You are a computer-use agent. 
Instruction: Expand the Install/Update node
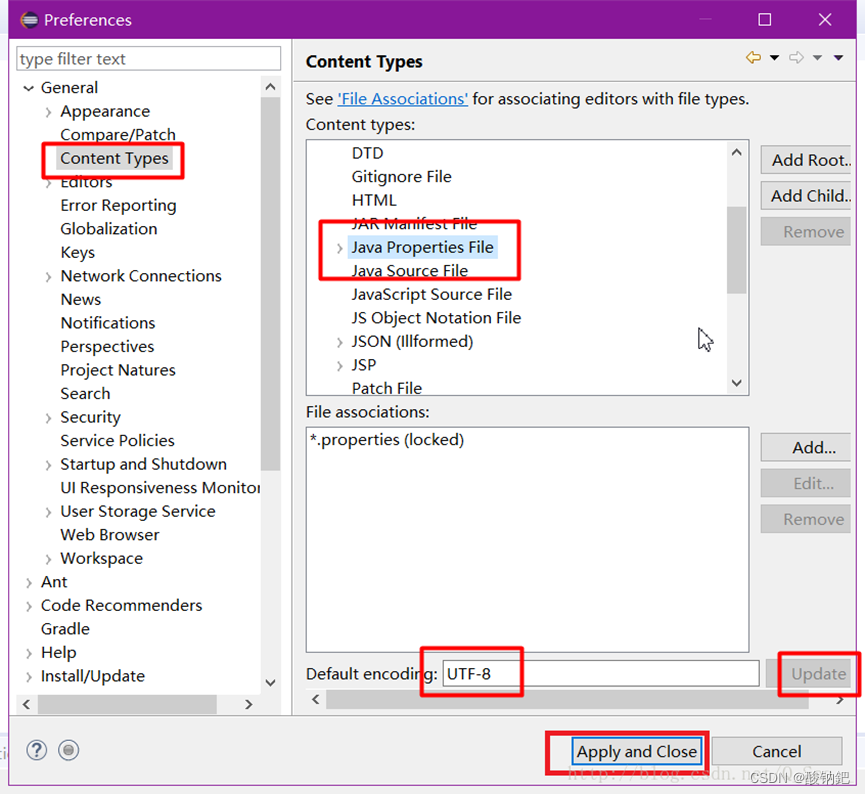coord(29,676)
